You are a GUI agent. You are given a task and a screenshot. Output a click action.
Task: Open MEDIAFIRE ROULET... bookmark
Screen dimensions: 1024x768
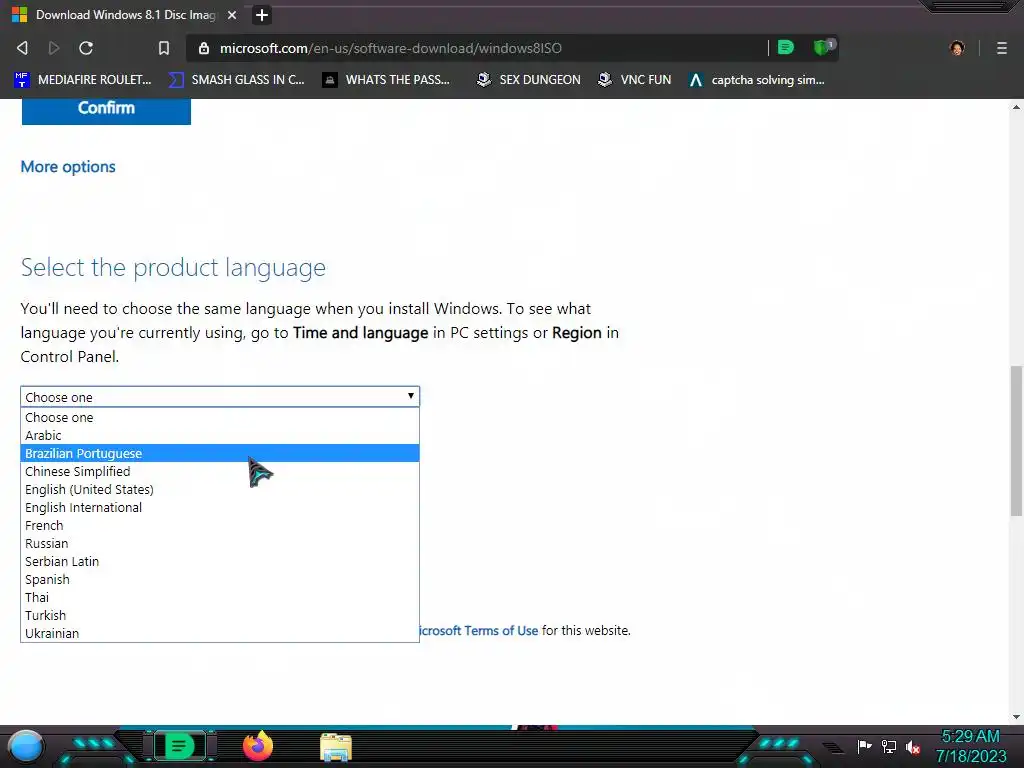[x=82, y=80]
